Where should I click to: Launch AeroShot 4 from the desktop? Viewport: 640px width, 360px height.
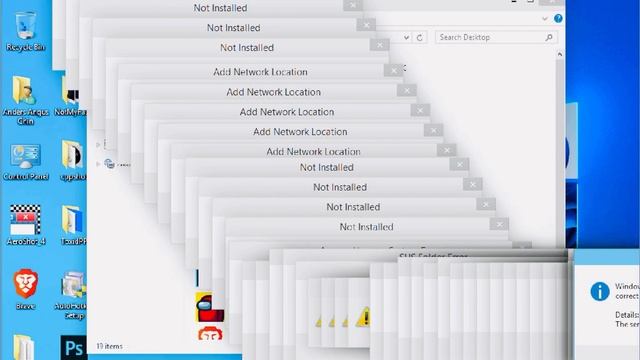click(25, 225)
